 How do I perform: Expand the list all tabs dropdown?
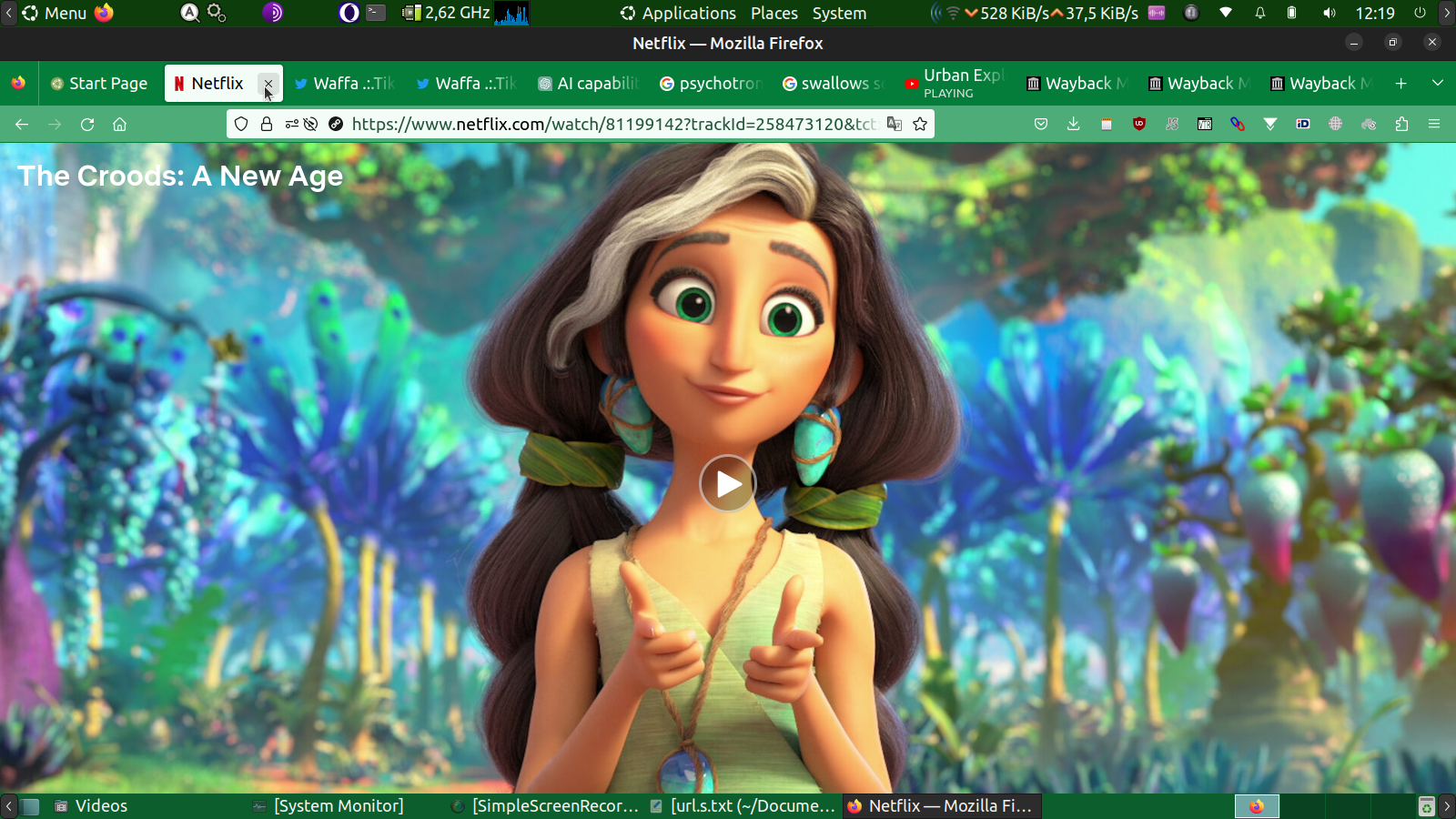[x=1438, y=83]
